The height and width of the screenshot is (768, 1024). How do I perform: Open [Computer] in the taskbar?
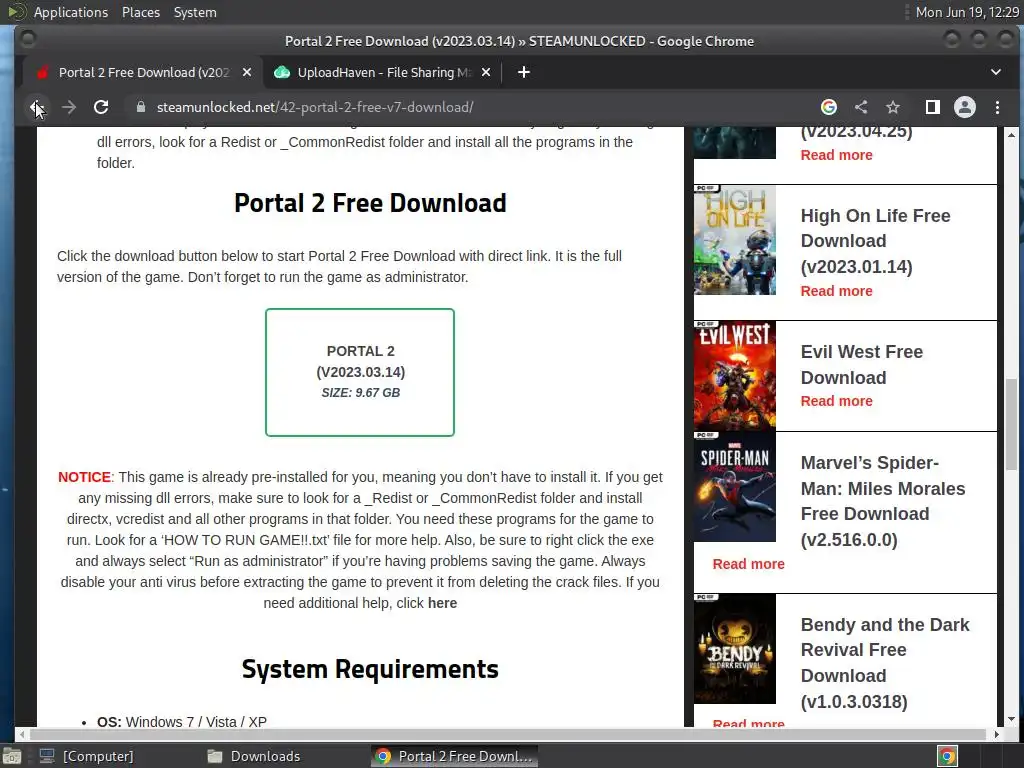point(86,756)
